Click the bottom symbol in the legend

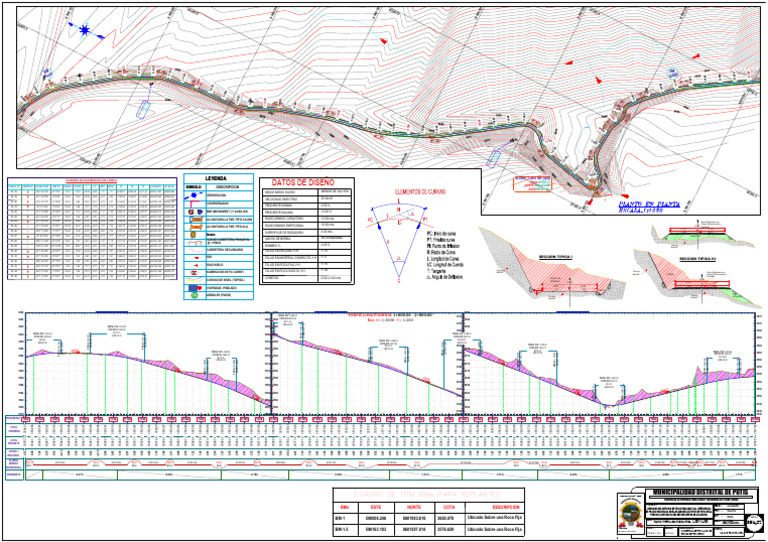pyautogui.click(x=192, y=296)
